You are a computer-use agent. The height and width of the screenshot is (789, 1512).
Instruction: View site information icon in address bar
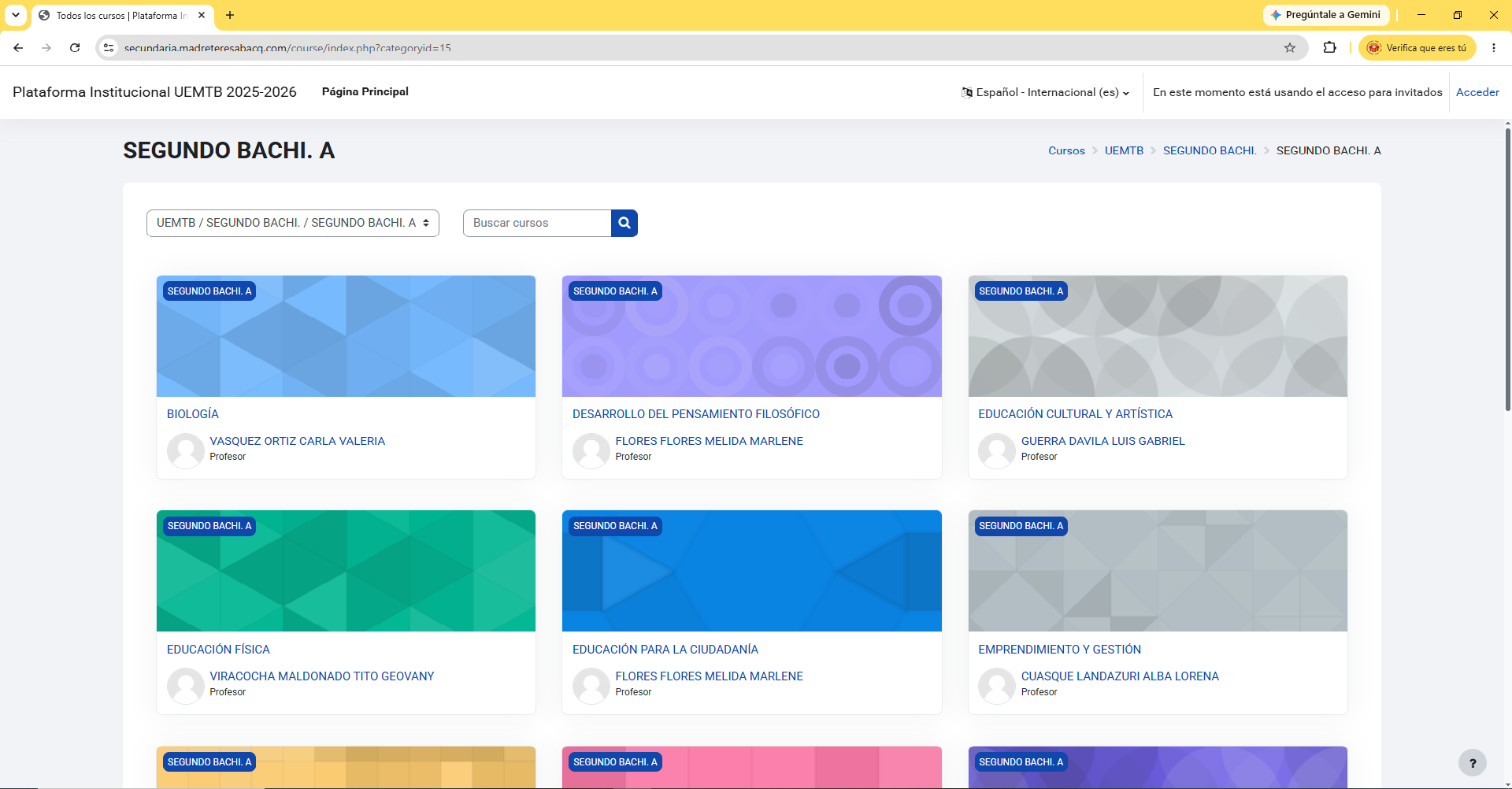click(109, 48)
